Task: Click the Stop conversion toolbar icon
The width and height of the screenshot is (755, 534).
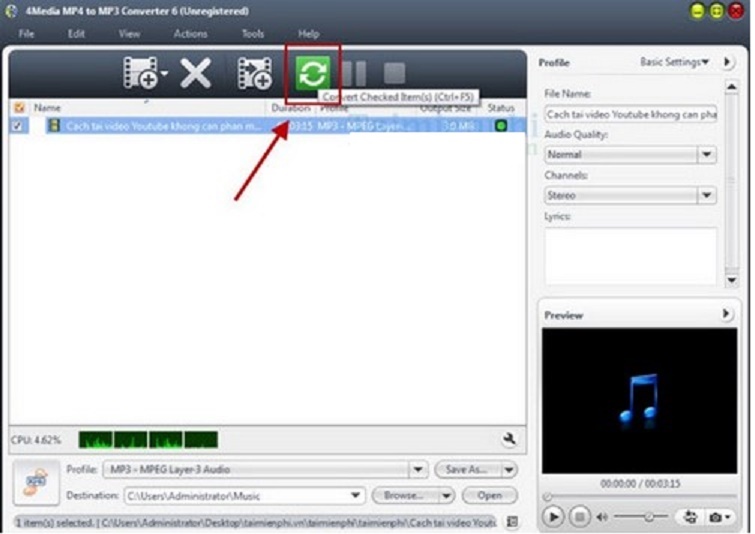Action: 395,73
